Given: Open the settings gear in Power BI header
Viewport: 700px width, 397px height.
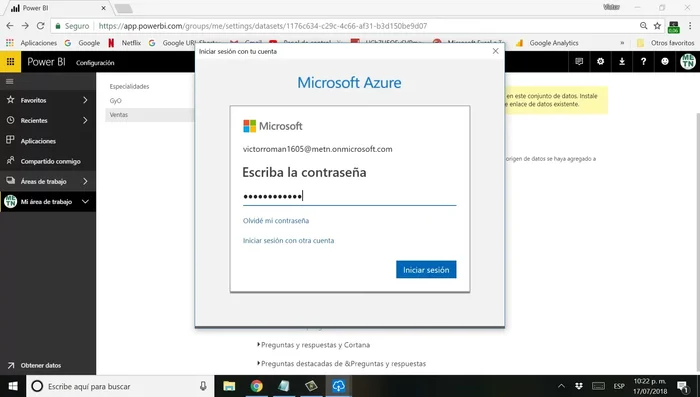Looking at the screenshot, I should pyautogui.click(x=600, y=62).
